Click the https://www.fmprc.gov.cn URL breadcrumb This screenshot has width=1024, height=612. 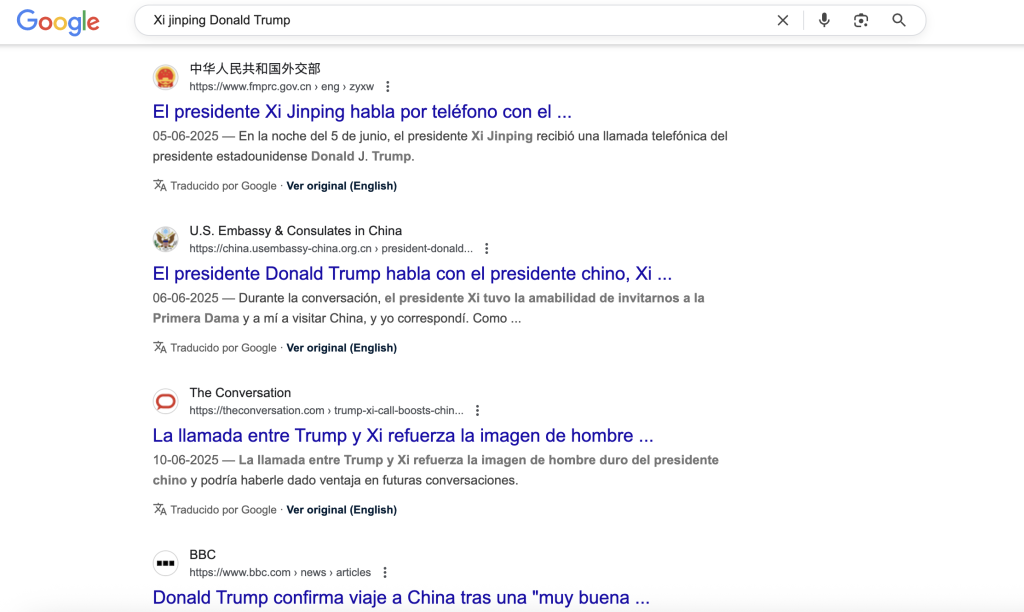[281, 86]
